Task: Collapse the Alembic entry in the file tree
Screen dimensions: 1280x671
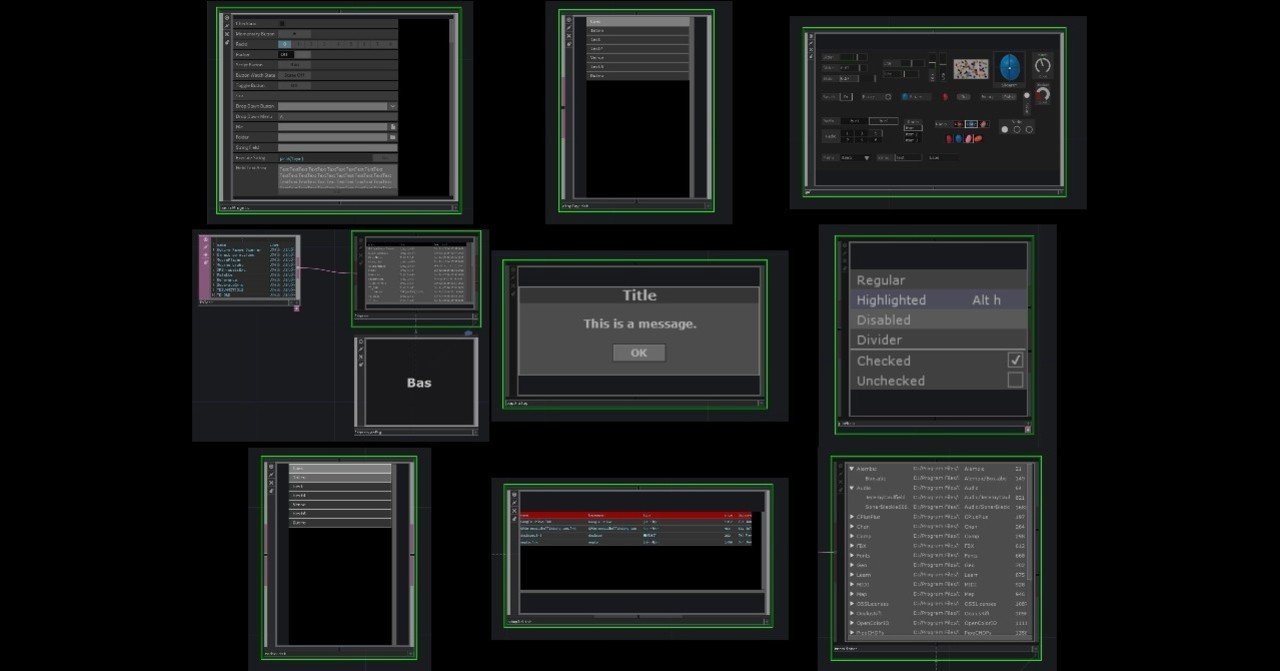Action: (x=851, y=469)
